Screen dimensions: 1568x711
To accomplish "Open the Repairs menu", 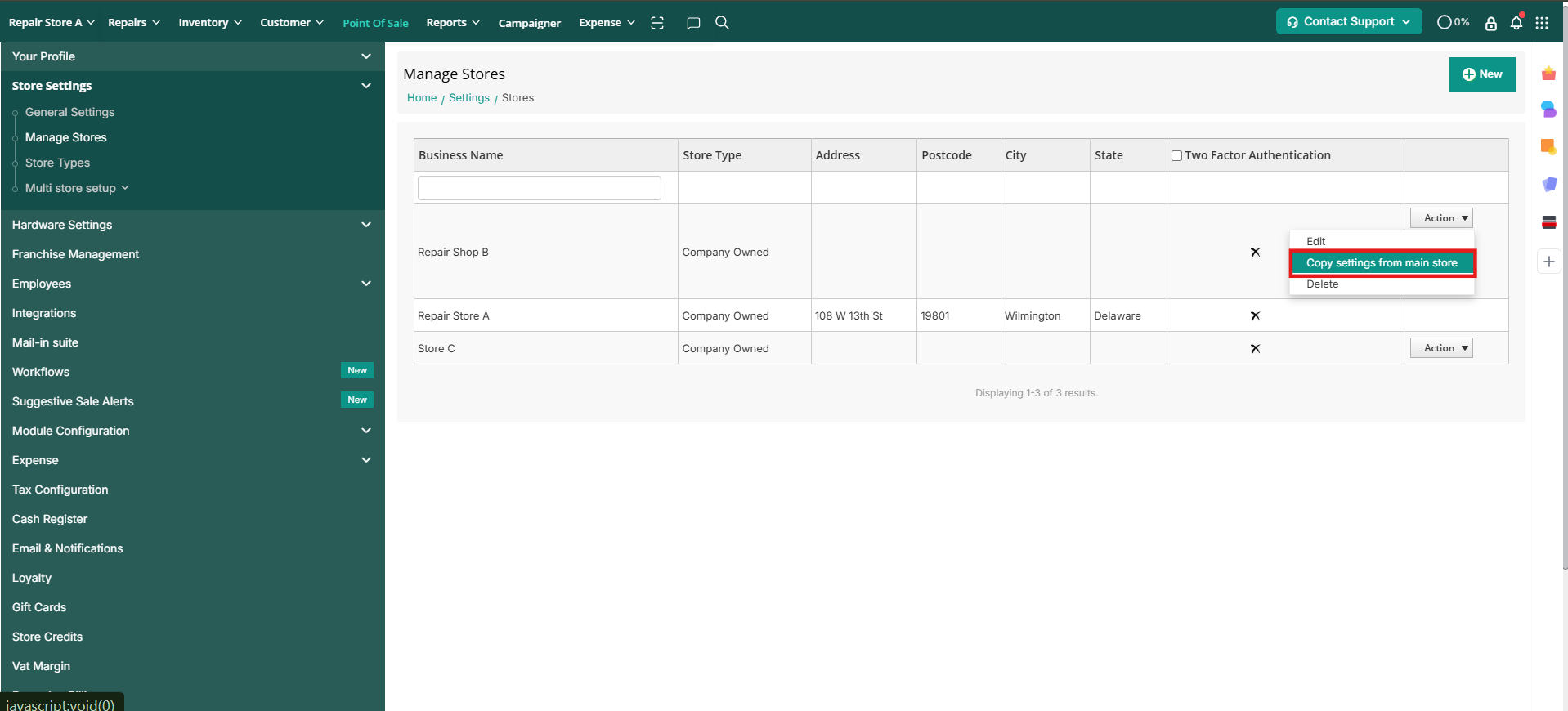I will point(134,22).
